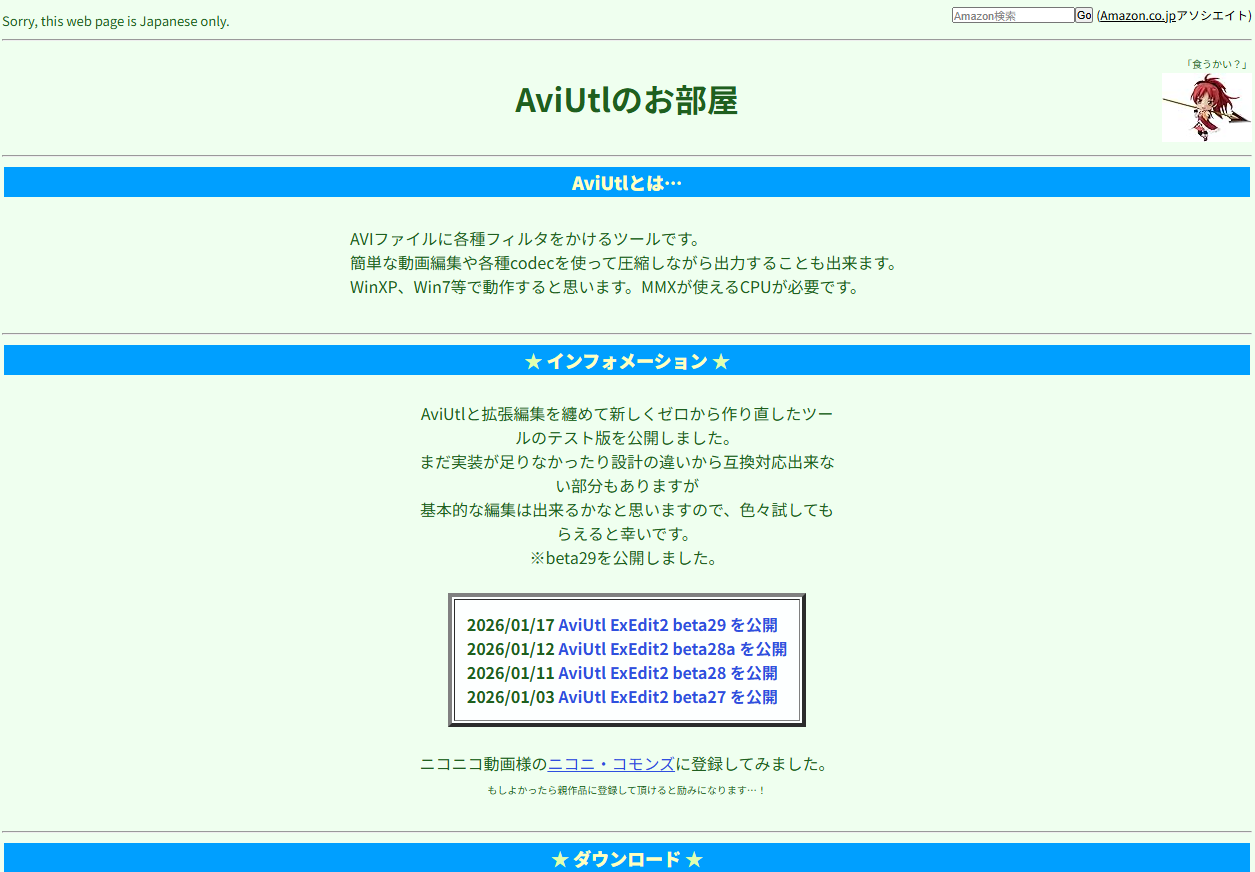This screenshot has width=1255, height=872.
Task: Click the left star in the インフォメーション header
Action: point(533,362)
